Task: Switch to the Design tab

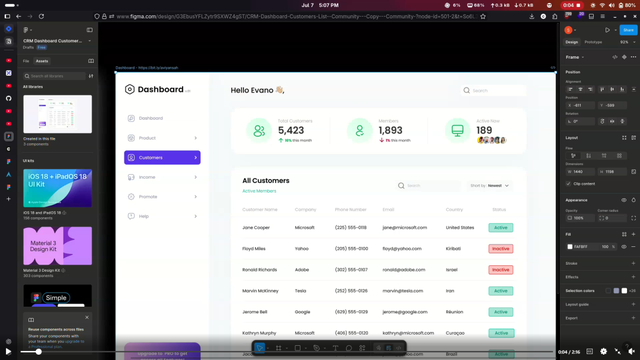Action: coord(571,42)
